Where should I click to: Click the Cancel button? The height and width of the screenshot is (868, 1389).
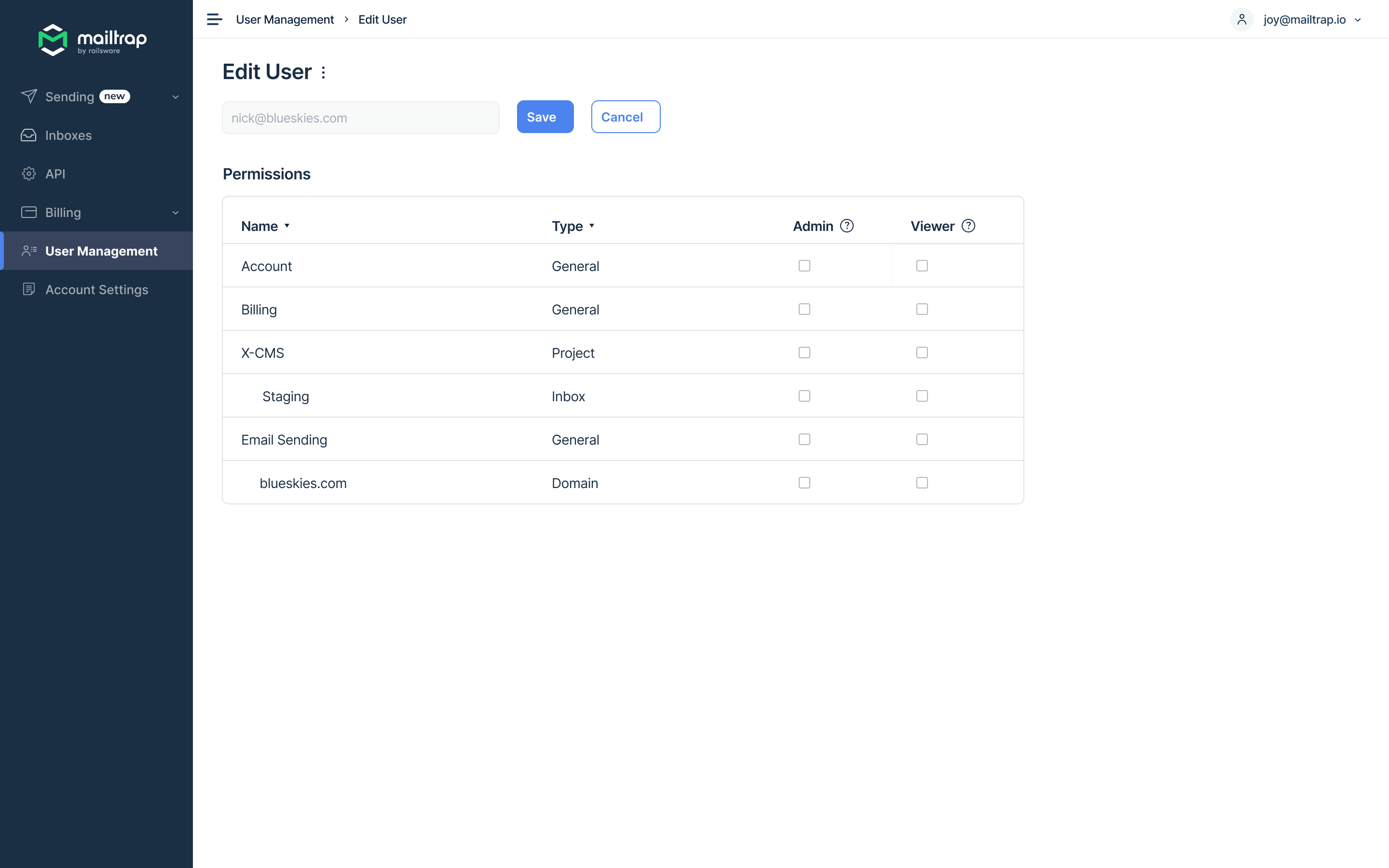(x=625, y=117)
